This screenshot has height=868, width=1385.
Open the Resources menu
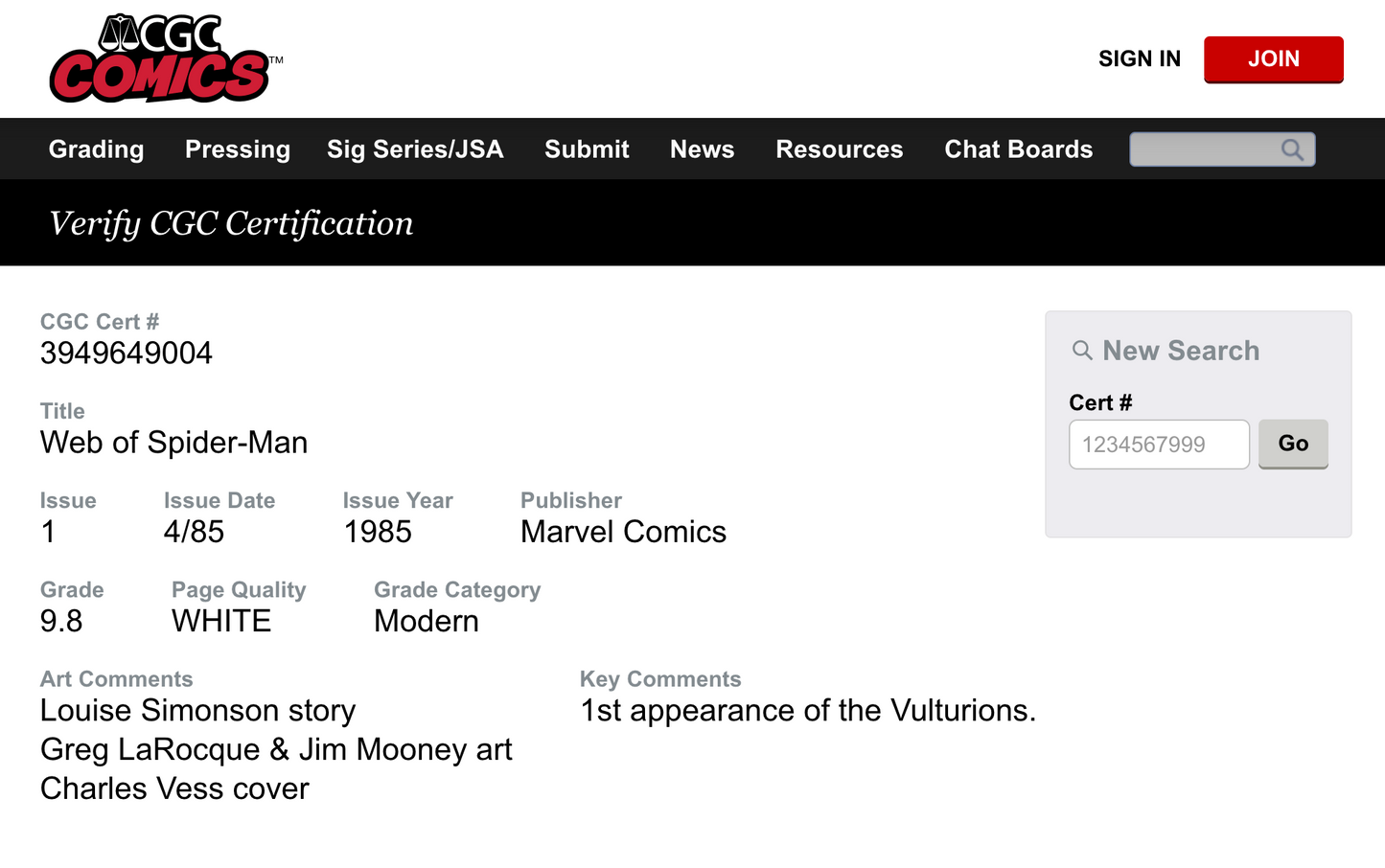click(x=839, y=149)
